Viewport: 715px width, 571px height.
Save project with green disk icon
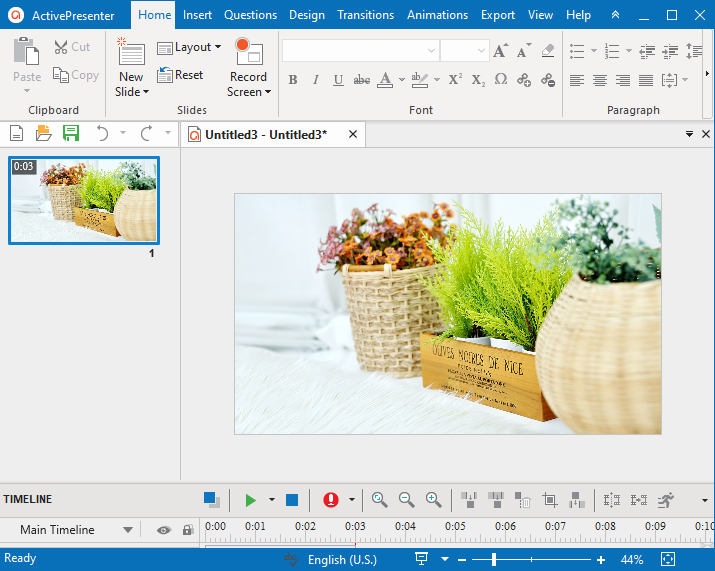tap(71, 133)
